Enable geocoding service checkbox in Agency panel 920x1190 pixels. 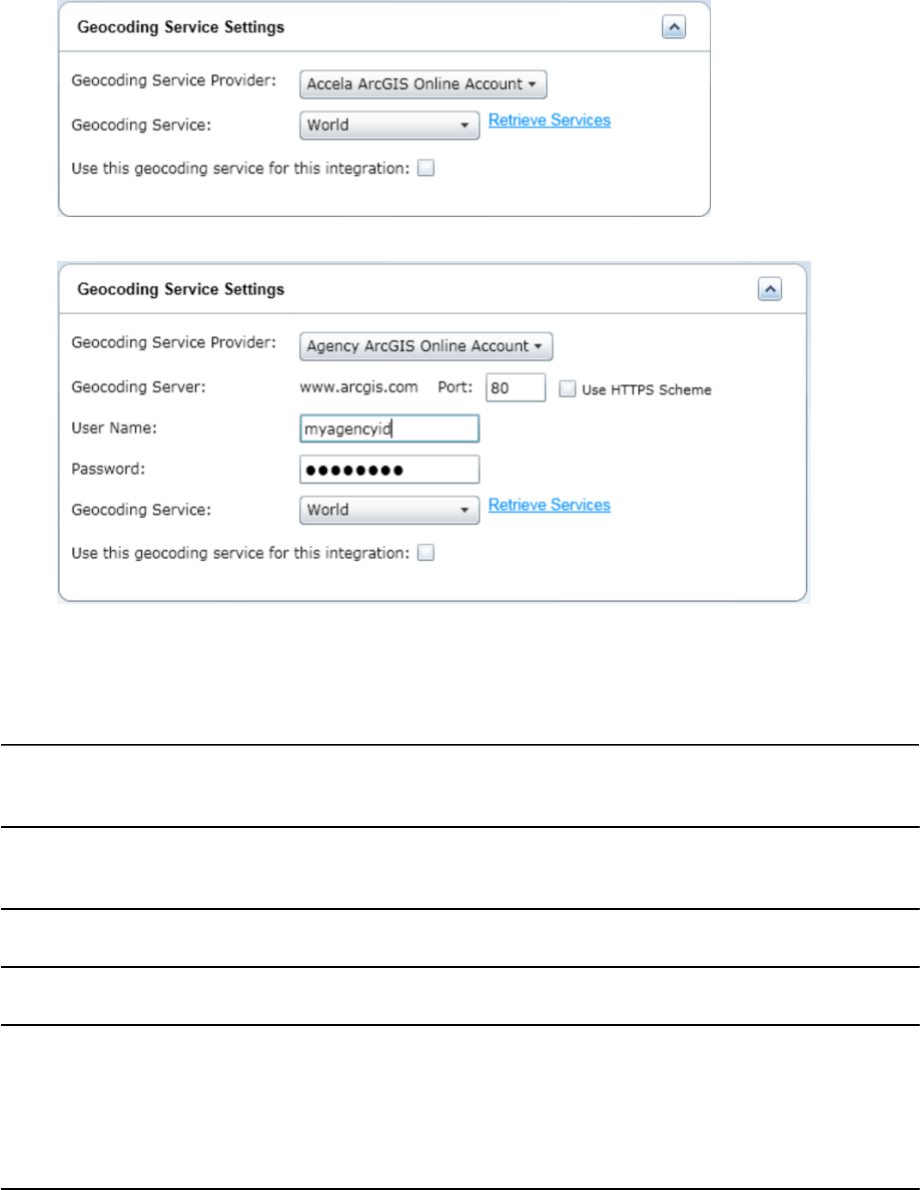426,553
